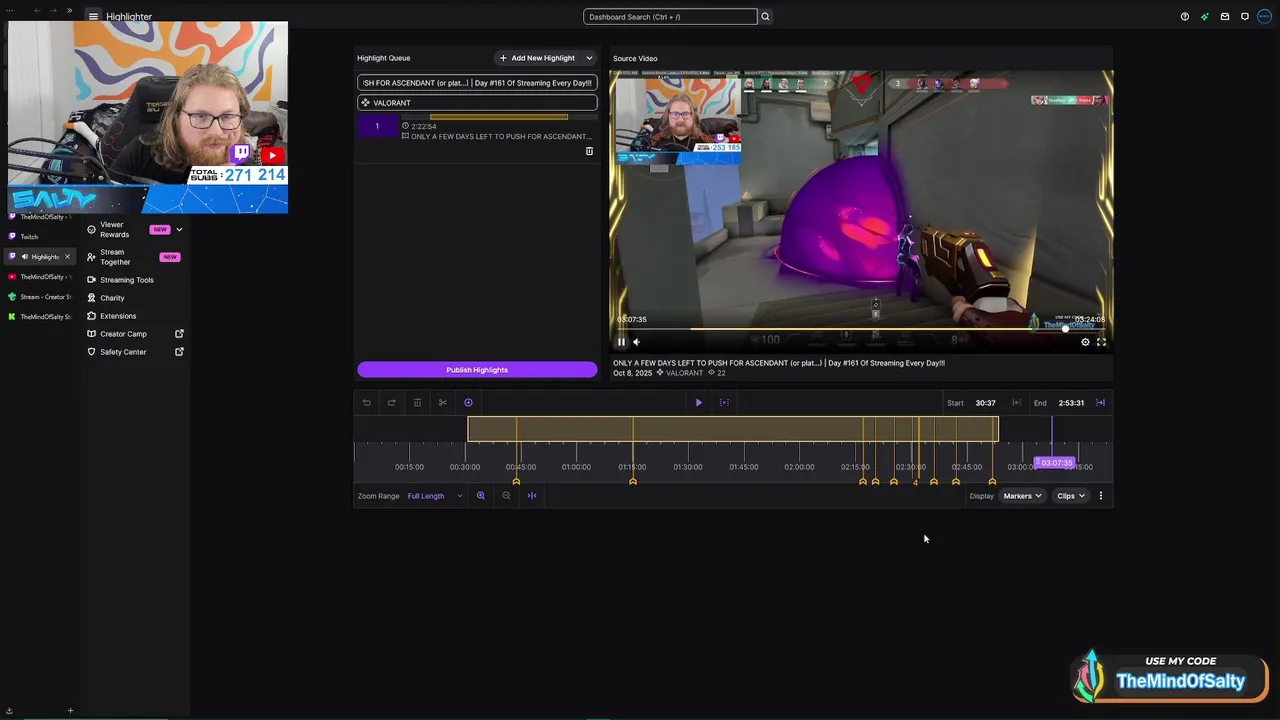
Task: Click the search magnifier button
Action: (765, 16)
